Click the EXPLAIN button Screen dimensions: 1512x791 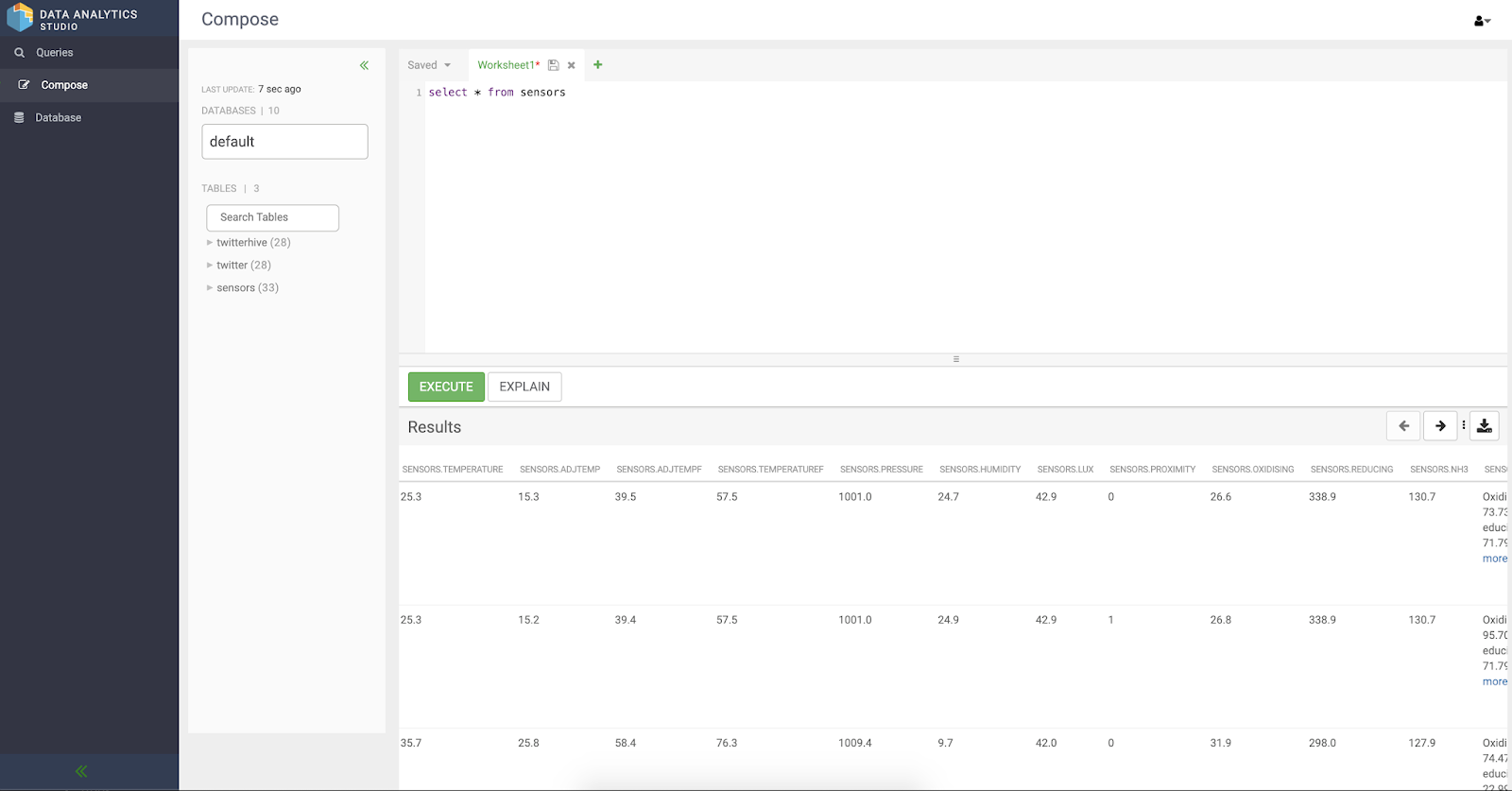pyautogui.click(x=524, y=387)
